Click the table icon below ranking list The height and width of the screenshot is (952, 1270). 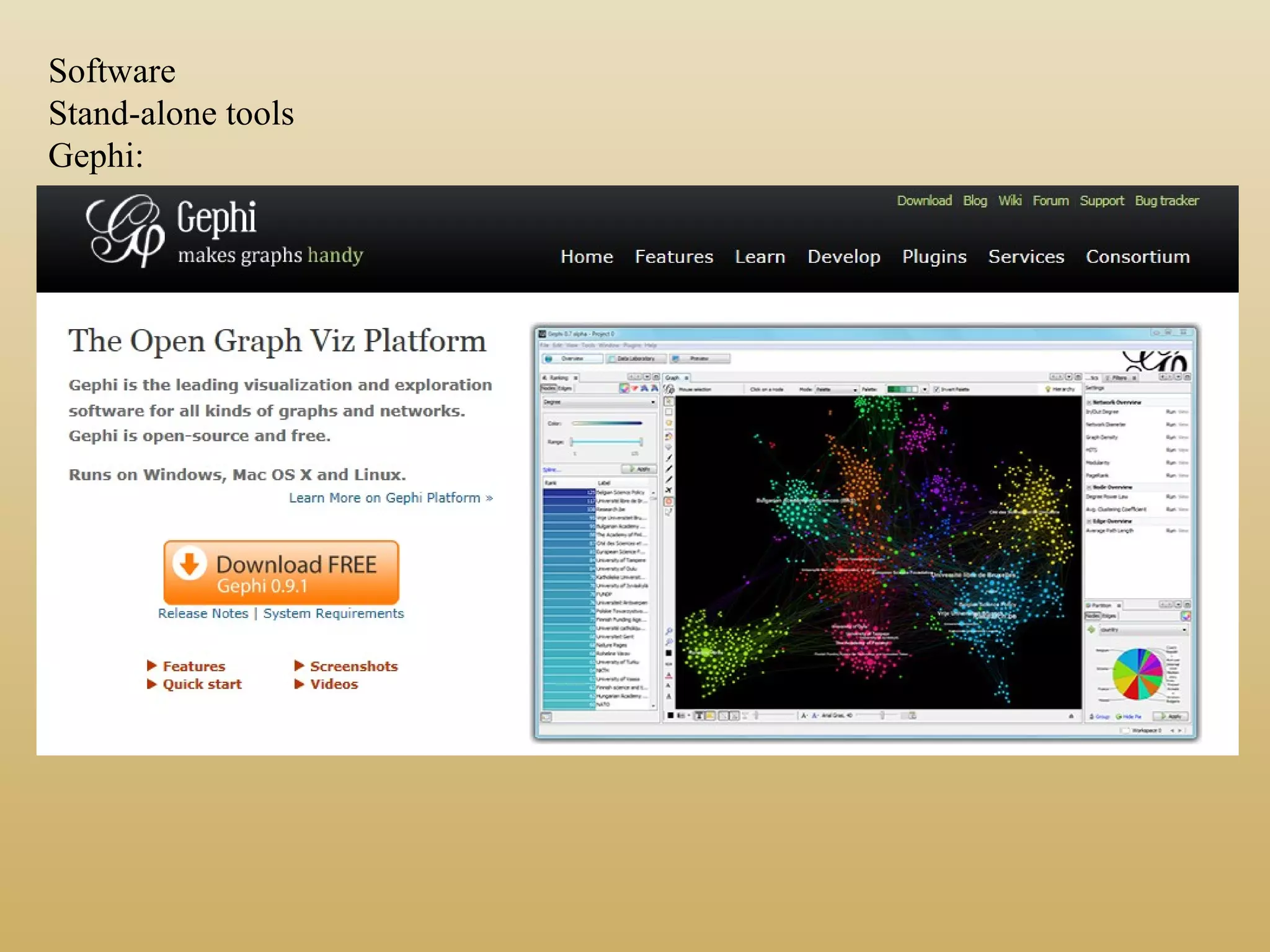[546, 717]
